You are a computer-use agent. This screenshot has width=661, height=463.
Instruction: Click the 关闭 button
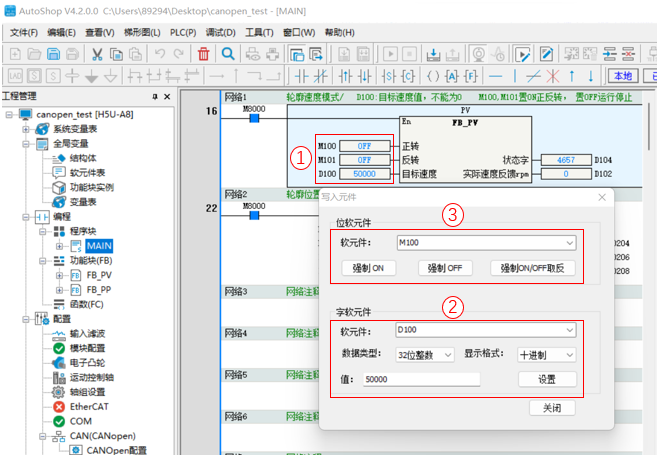[x=552, y=408]
